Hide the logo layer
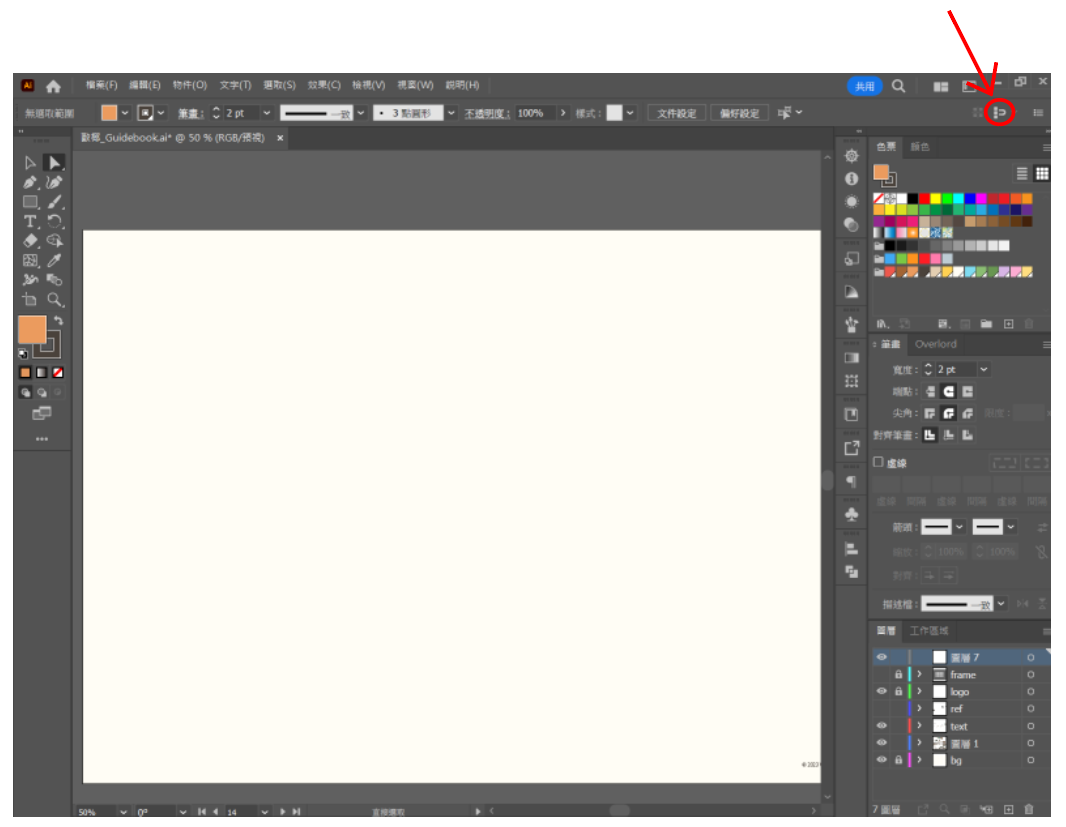The height and width of the screenshot is (827, 1066). pos(882,691)
